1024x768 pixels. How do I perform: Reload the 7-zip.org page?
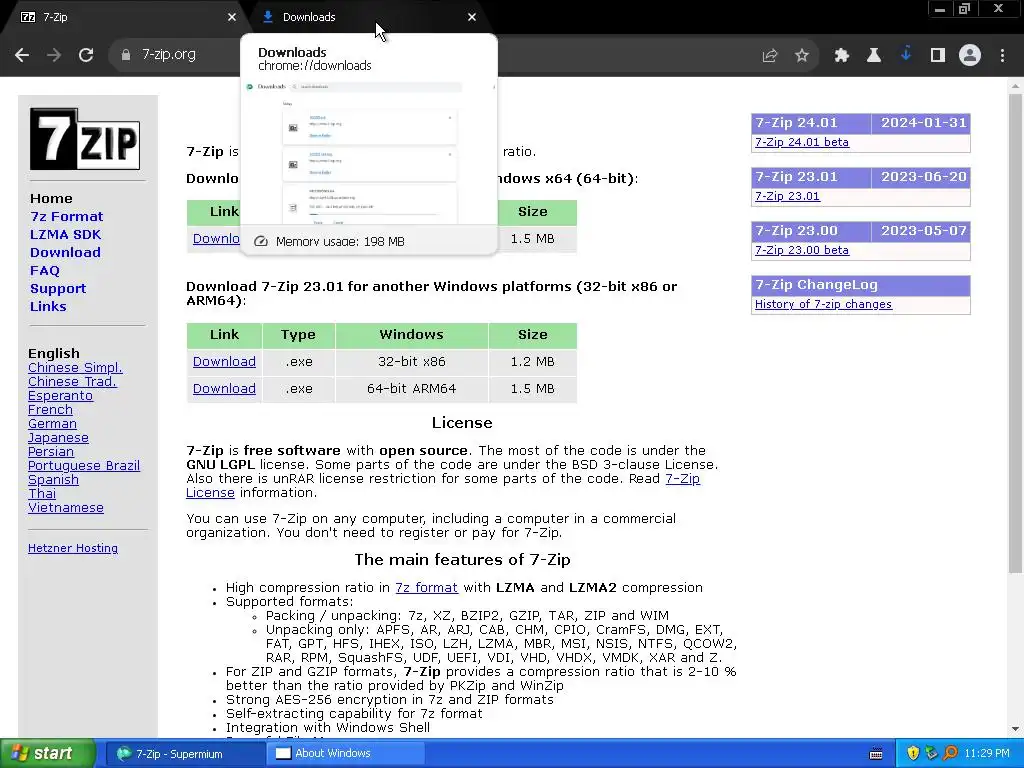86,56
